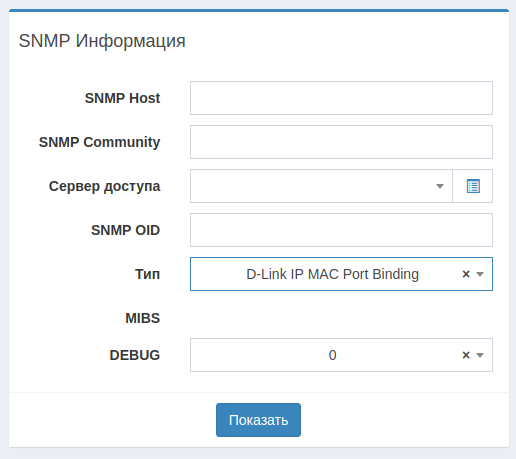Focus the SNMP OID input field

pos(341,230)
